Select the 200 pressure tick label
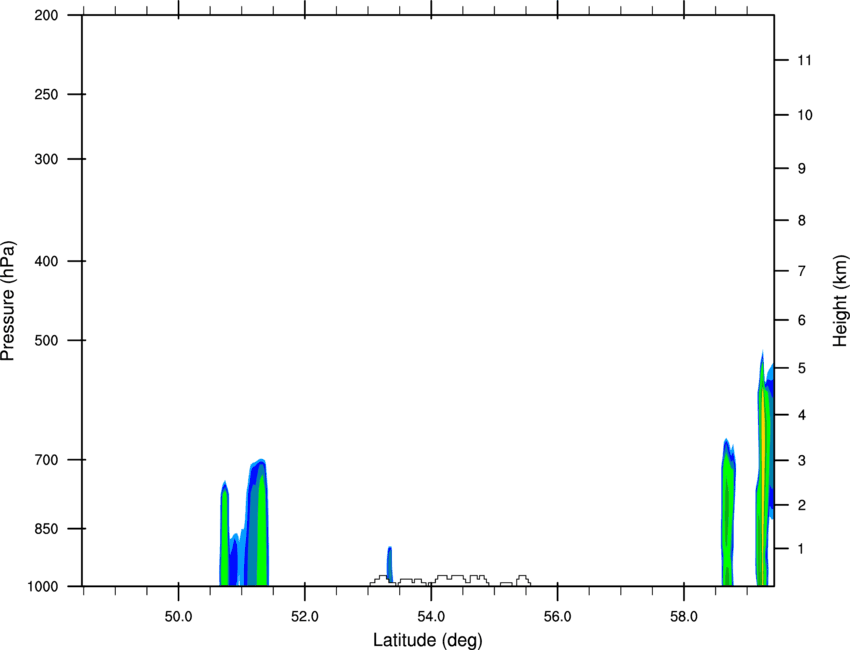850x650 pixels. (46, 15)
